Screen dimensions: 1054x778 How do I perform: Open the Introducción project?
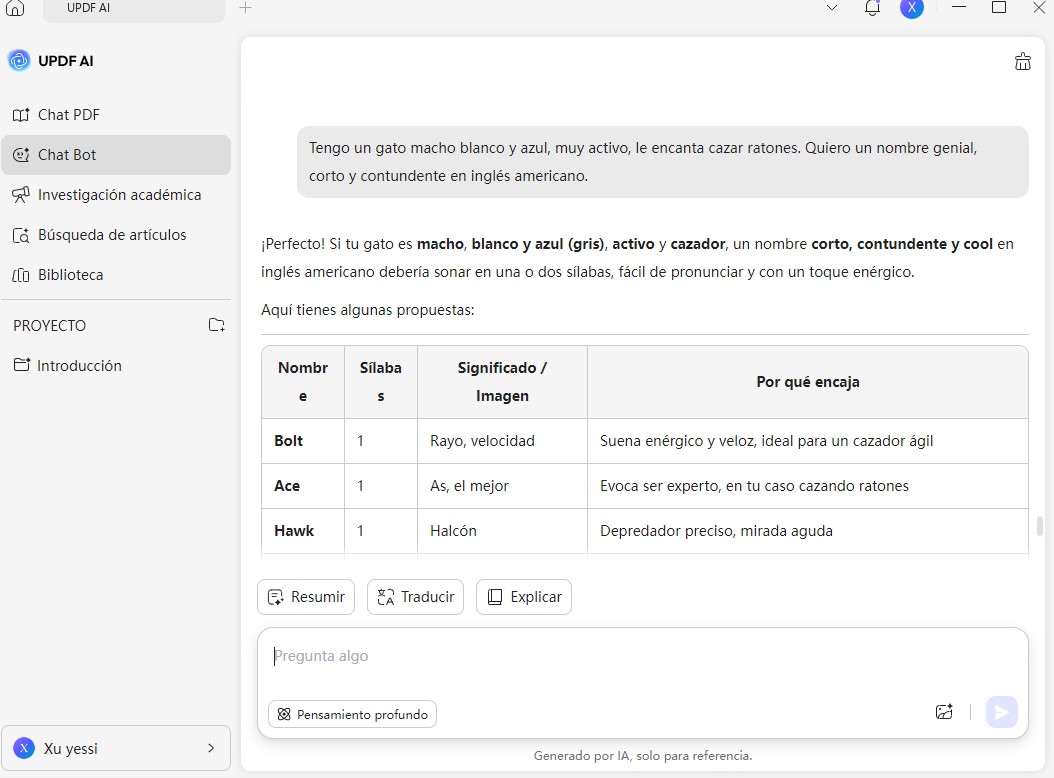coord(79,366)
